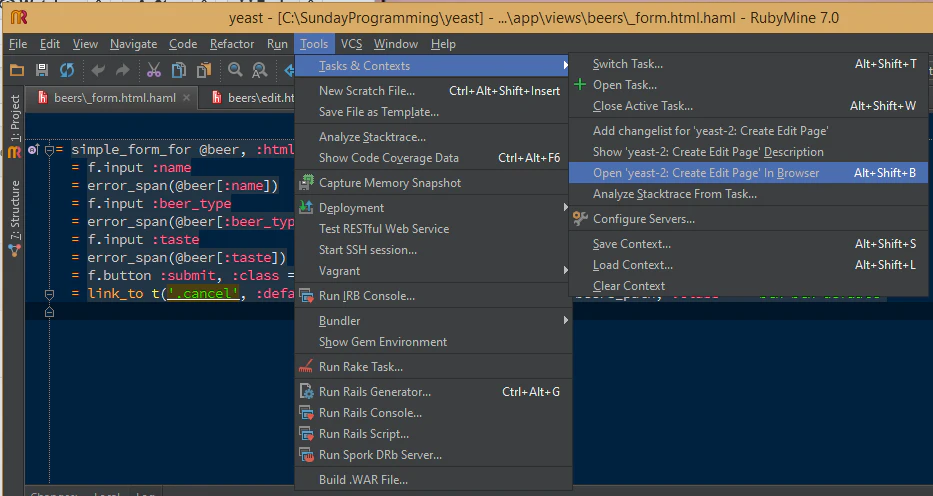Screen dimensions: 933x496
Task: Choose Show yeast-2 Description entry
Action: coord(748,152)
